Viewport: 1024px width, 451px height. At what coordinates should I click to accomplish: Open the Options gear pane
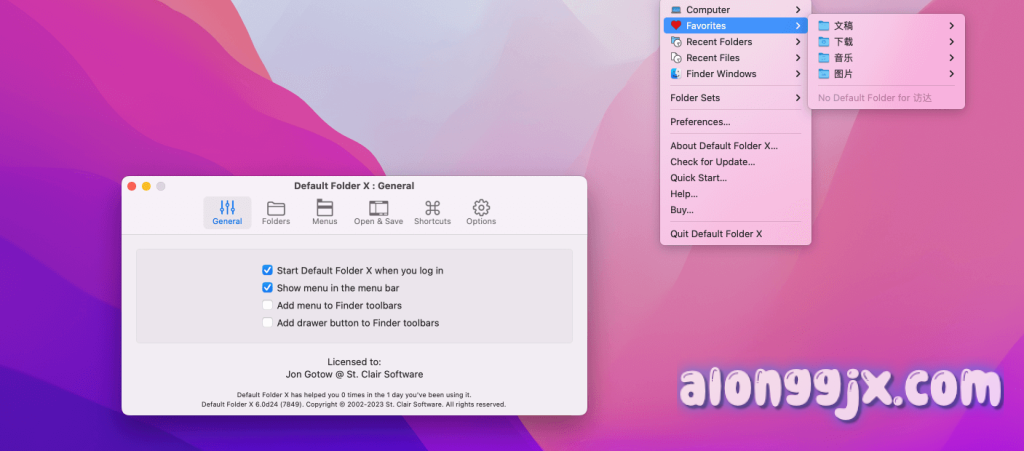(481, 212)
